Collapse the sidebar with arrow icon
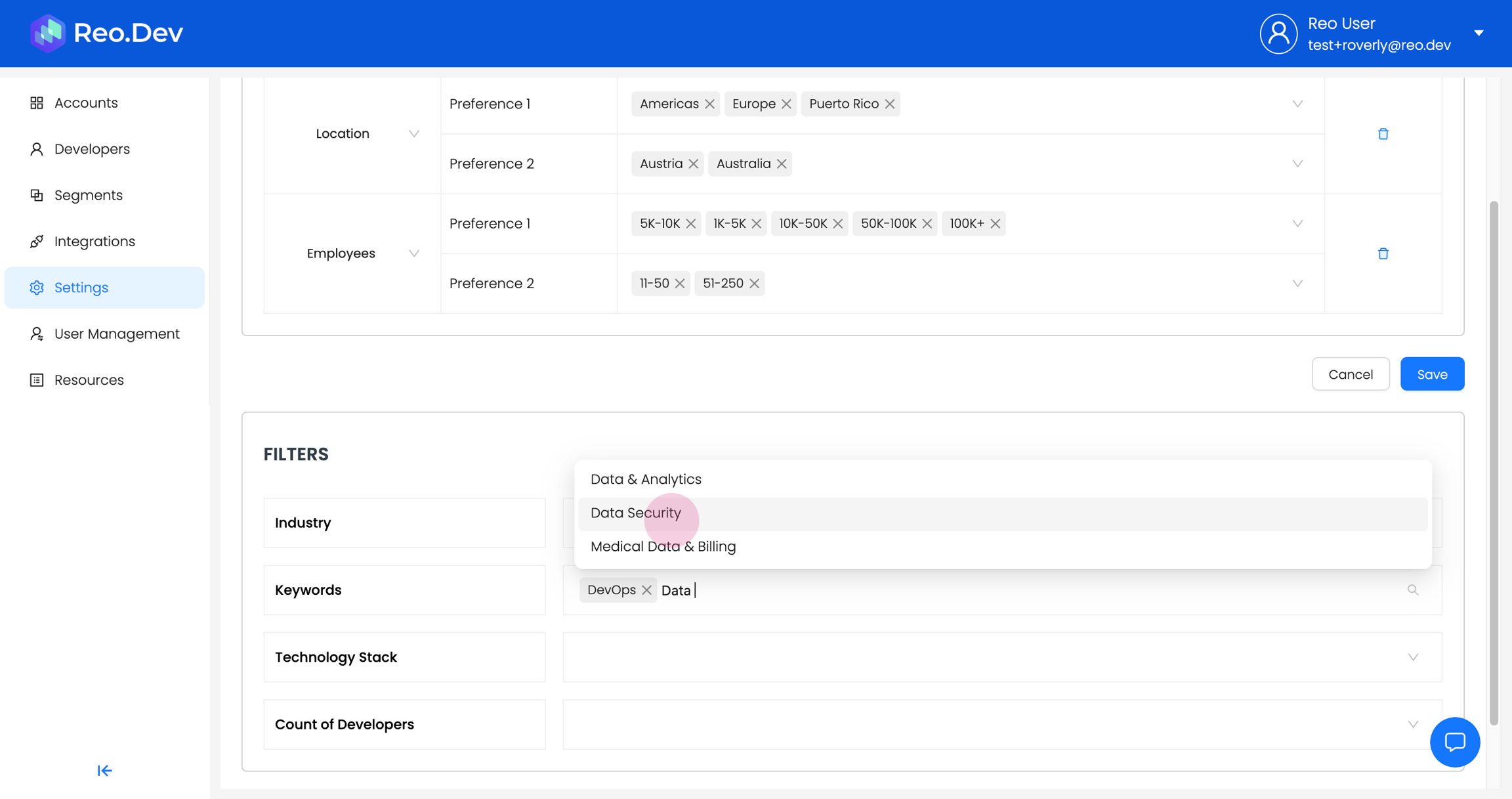Screen dimensions: 1512x799 (x=104, y=770)
